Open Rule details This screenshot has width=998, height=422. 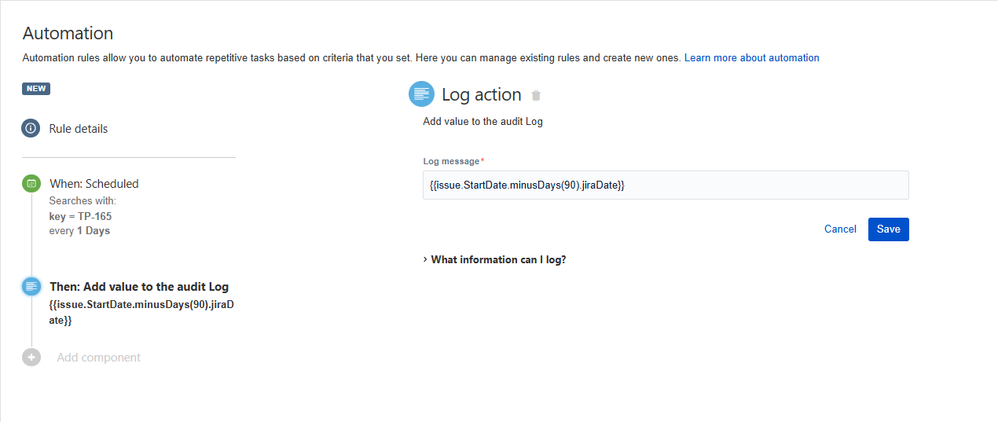pos(78,129)
